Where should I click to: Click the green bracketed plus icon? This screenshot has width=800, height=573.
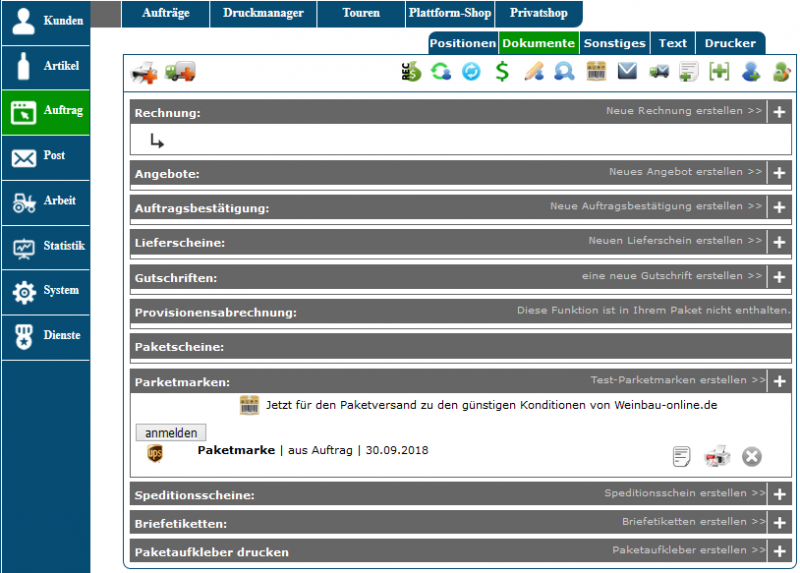pyautogui.click(x=719, y=72)
